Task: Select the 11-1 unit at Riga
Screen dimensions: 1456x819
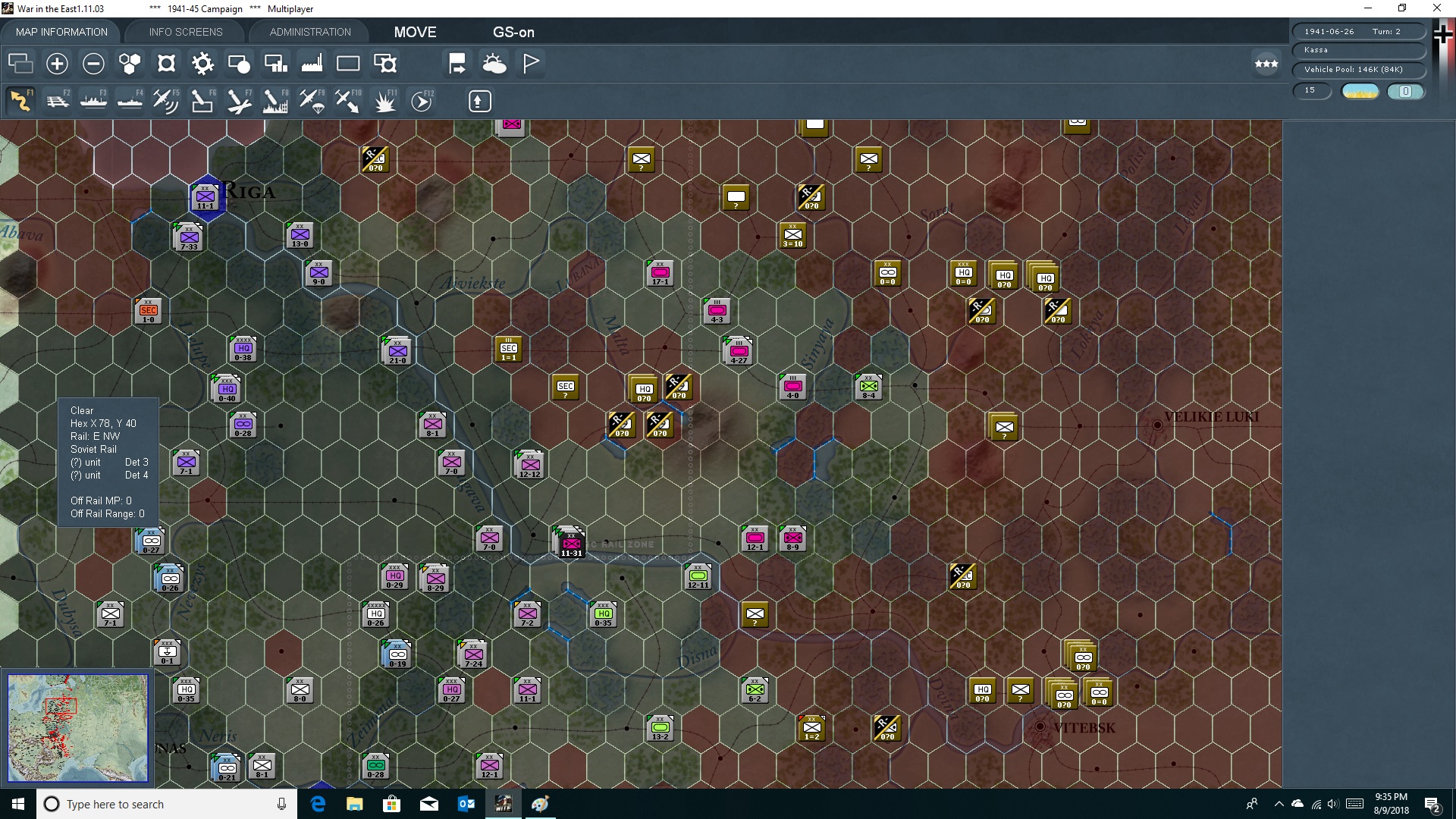Action: tap(206, 197)
